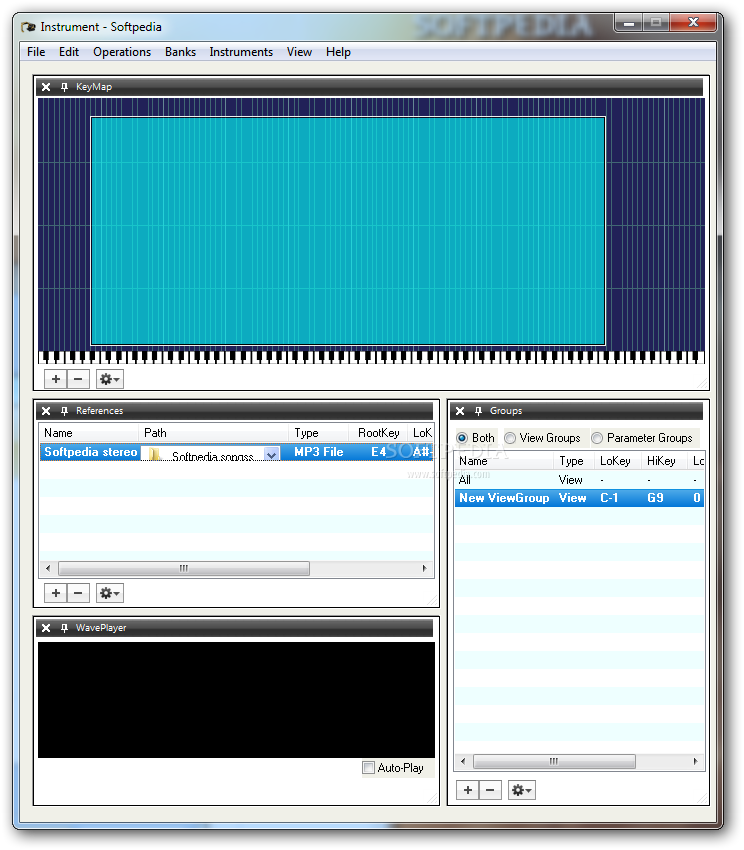Open the Groups gear settings dropdown
Screen dimensions: 744x850
pyautogui.click(x=522, y=790)
